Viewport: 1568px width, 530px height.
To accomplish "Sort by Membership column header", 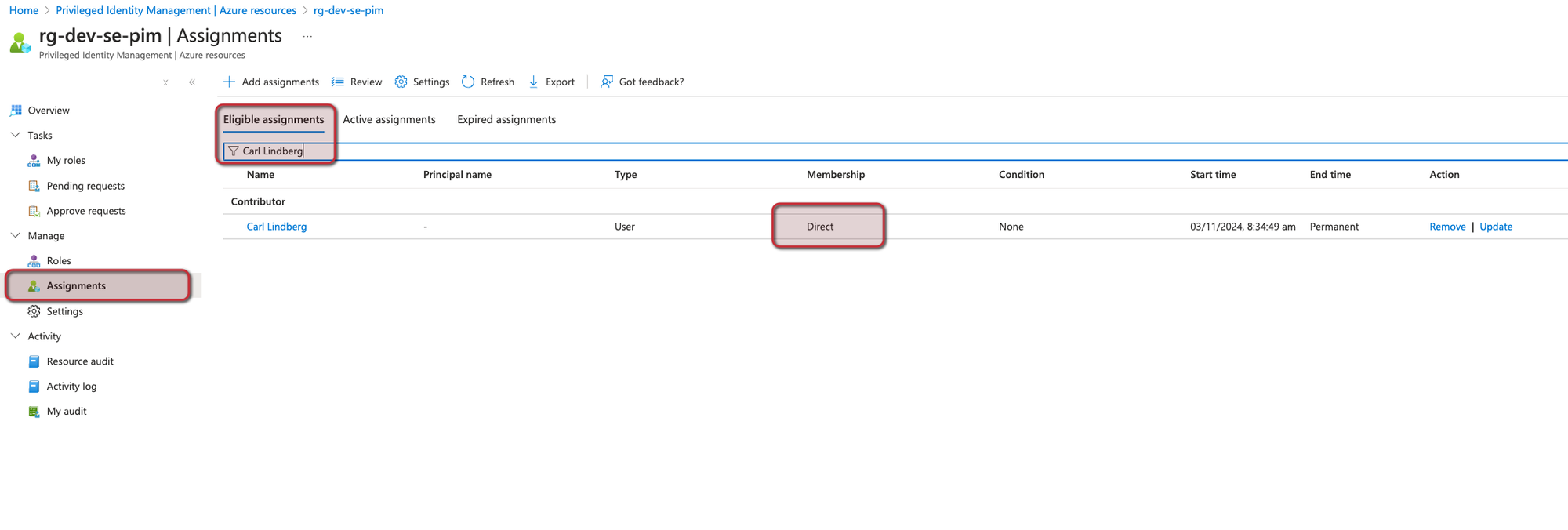I will coord(836,175).
